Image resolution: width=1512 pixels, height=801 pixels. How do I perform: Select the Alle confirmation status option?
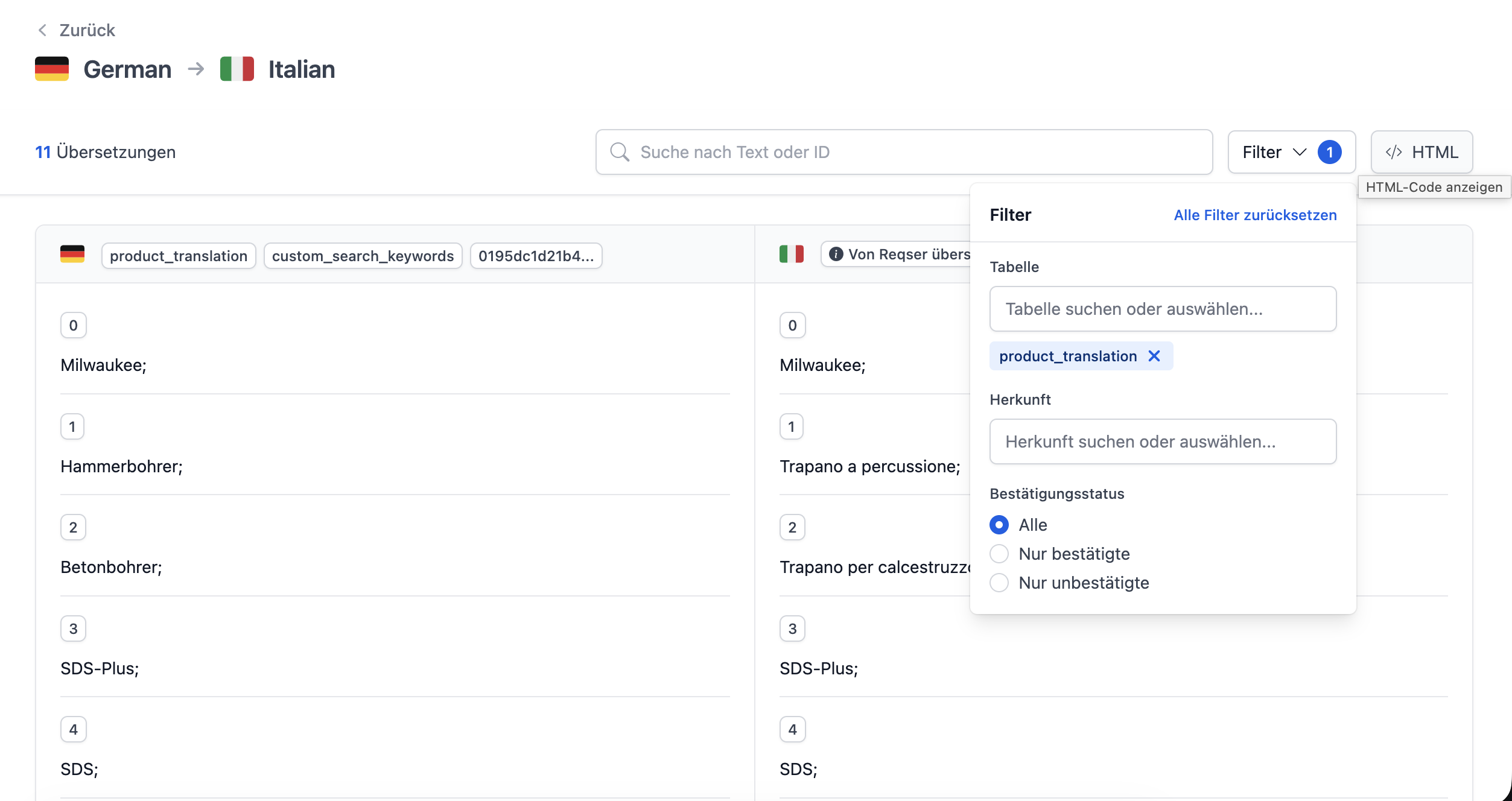tap(999, 525)
